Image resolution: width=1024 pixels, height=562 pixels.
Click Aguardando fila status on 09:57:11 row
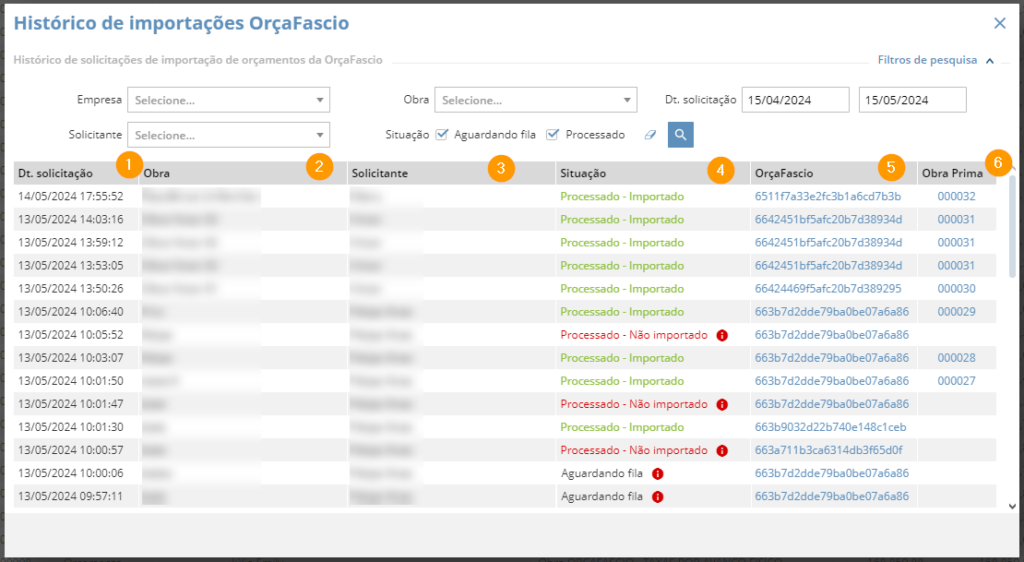click(x=601, y=497)
